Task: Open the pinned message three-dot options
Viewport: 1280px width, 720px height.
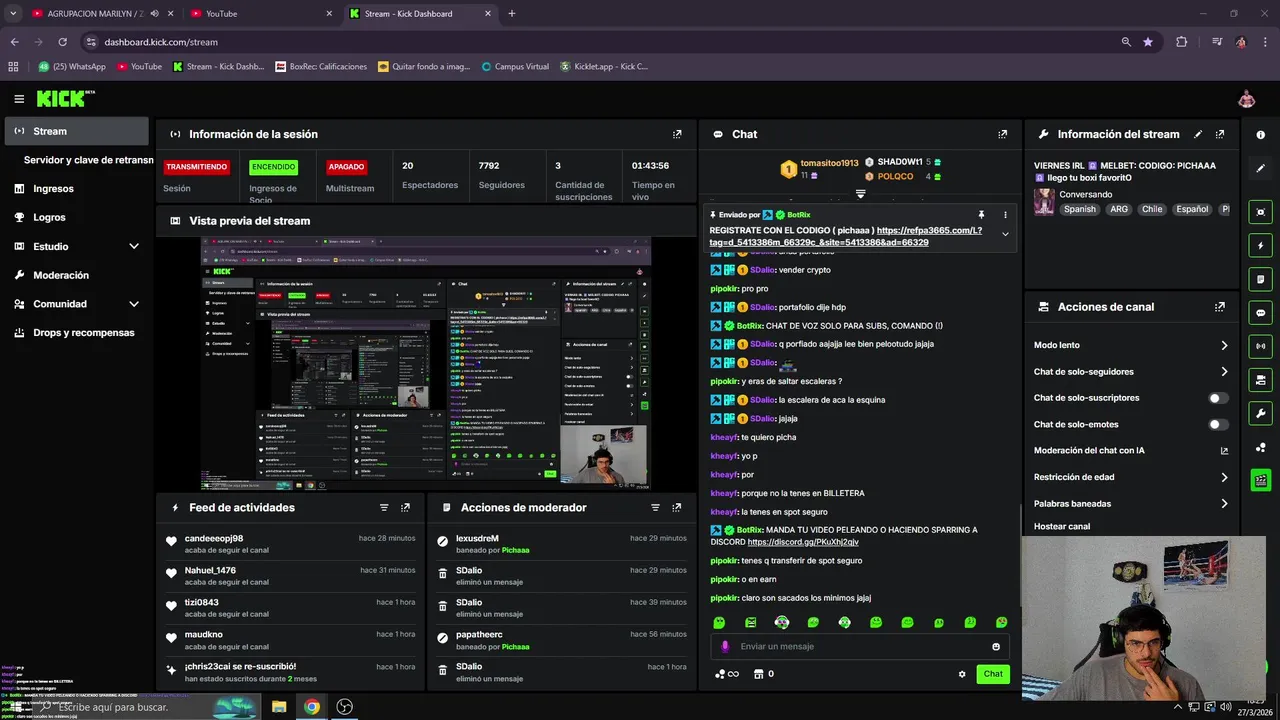Action: pos(1005,215)
